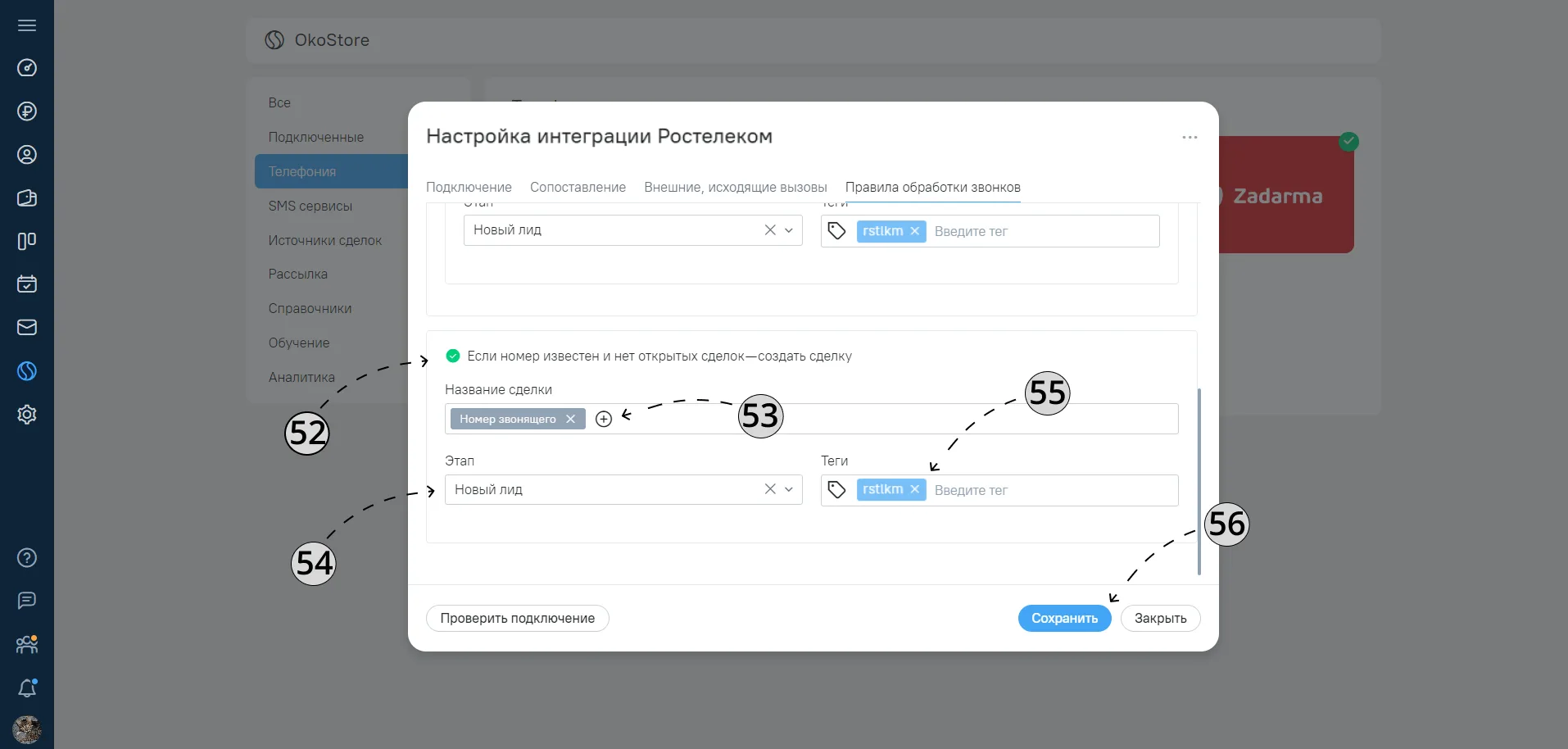
Task: Click the Сохранить button
Action: tap(1064, 618)
